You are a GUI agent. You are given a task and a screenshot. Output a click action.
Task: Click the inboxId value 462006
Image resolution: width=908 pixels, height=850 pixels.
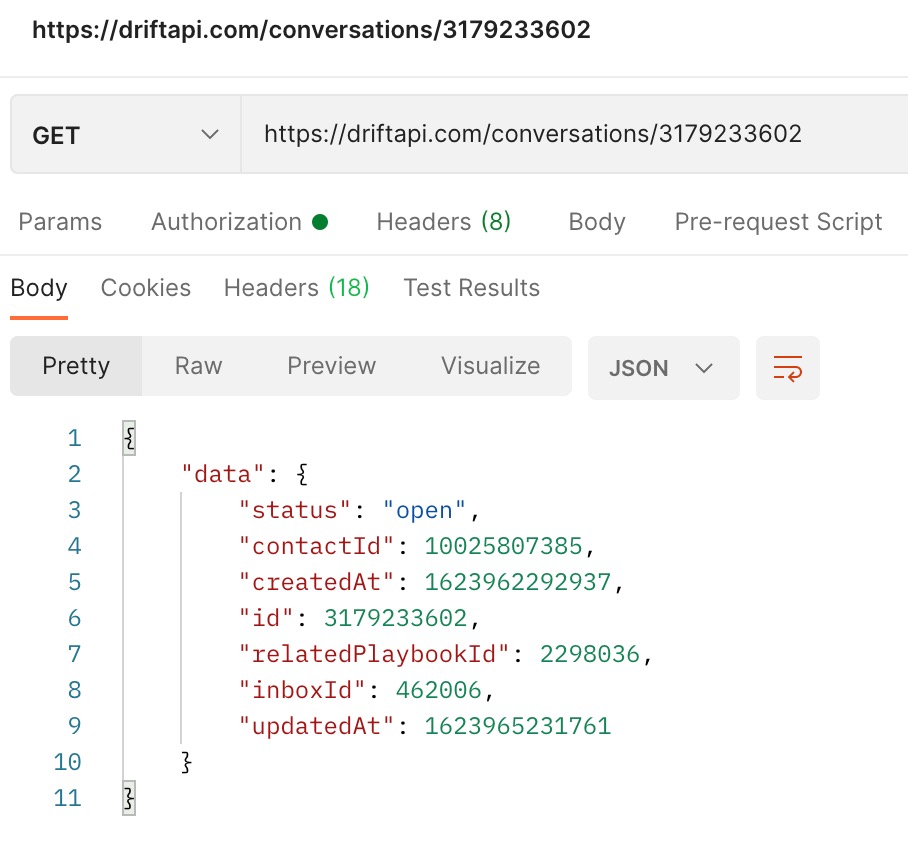[438, 690]
